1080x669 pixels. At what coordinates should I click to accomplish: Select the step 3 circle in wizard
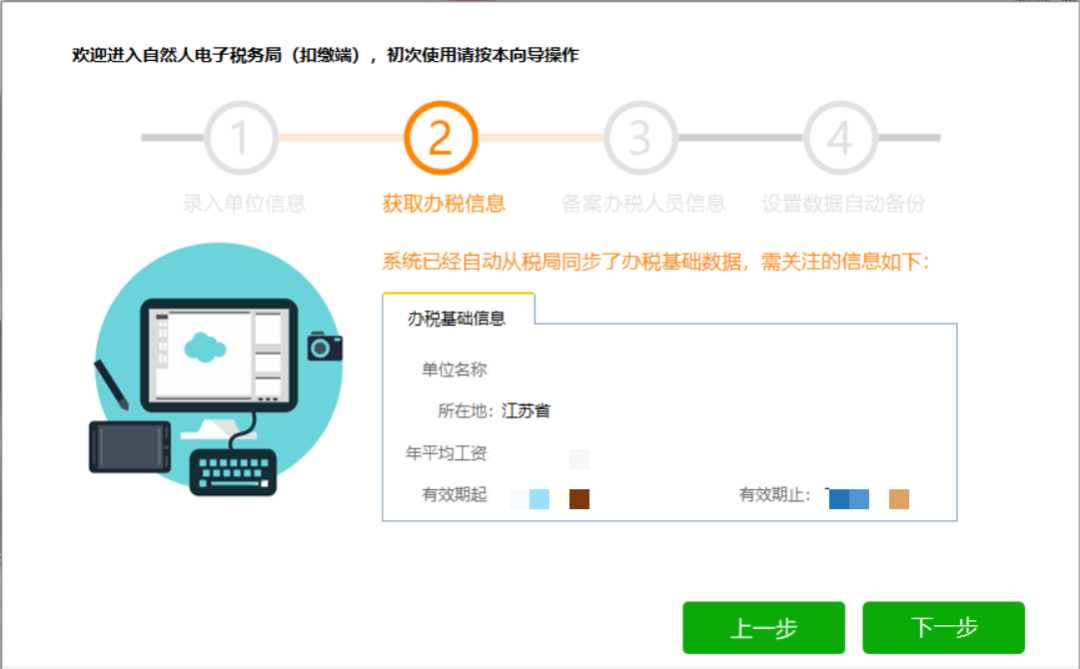point(641,138)
